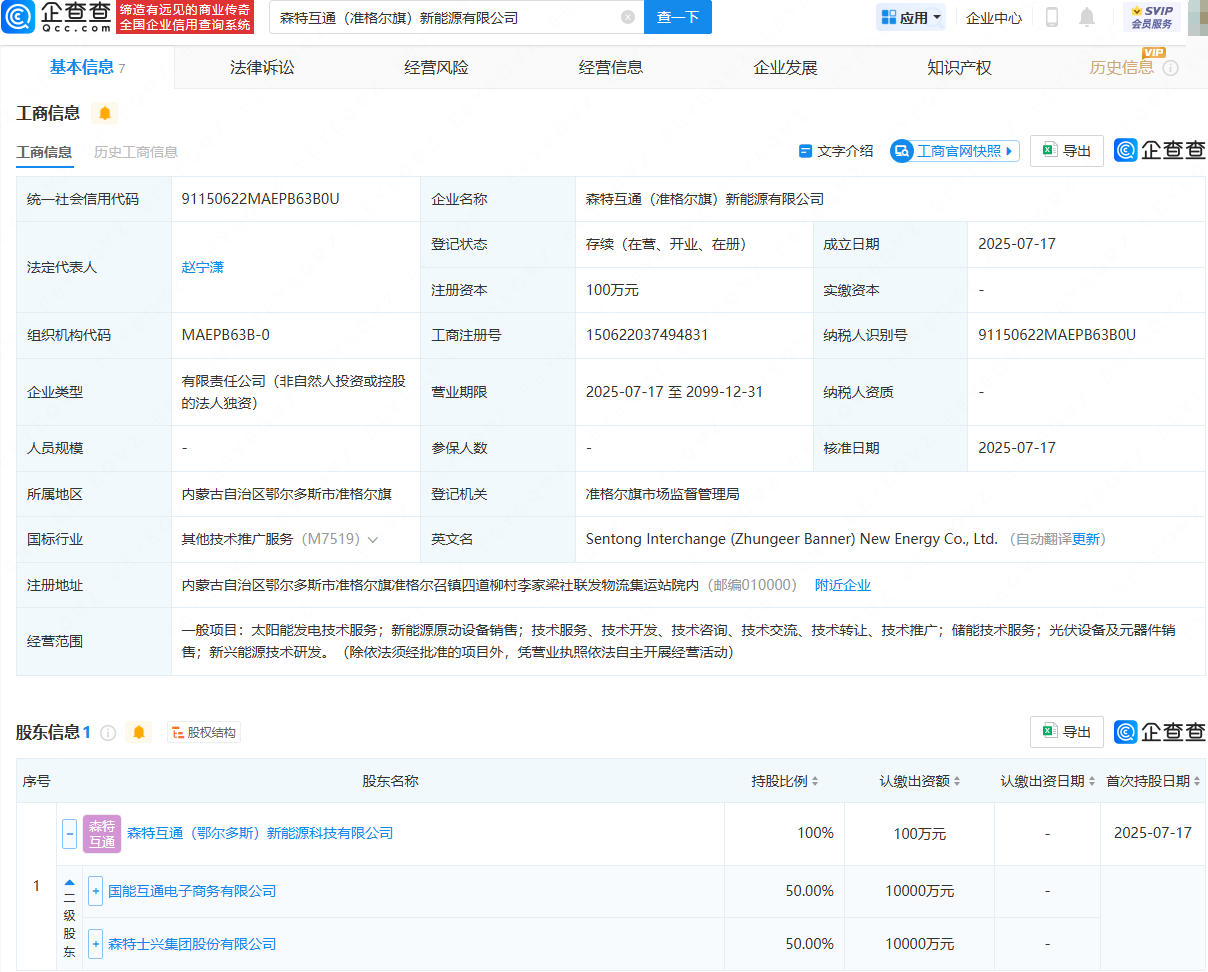Click the 文字介绍 icon above the info table
The height and width of the screenshot is (972, 1208).
pyautogui.click(x=806, y=150)
